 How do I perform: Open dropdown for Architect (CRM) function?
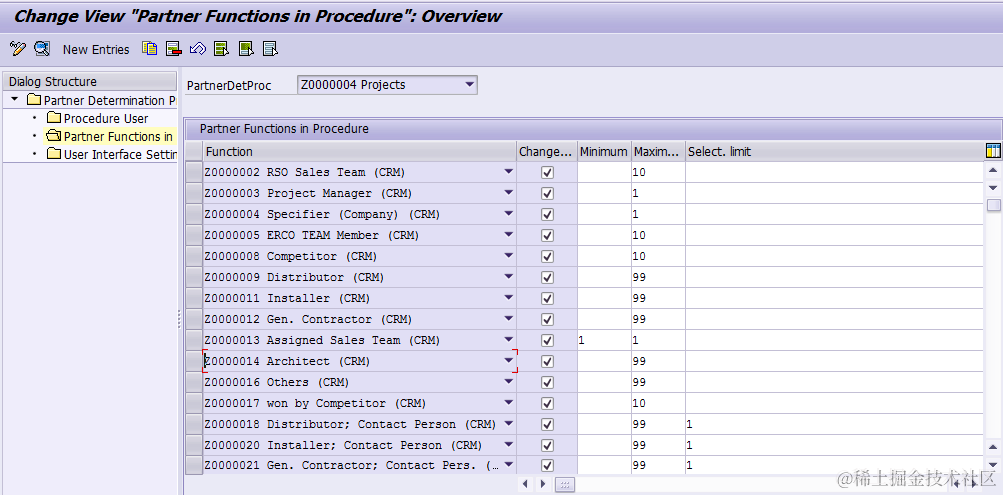coord(509,361)
